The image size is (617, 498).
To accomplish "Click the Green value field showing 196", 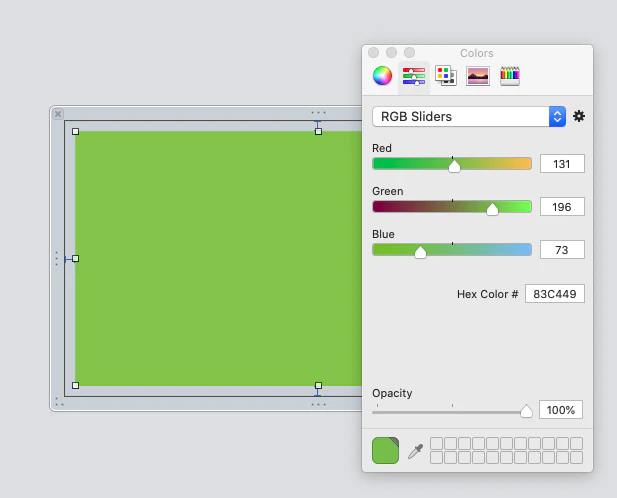I will coord(562,207).
